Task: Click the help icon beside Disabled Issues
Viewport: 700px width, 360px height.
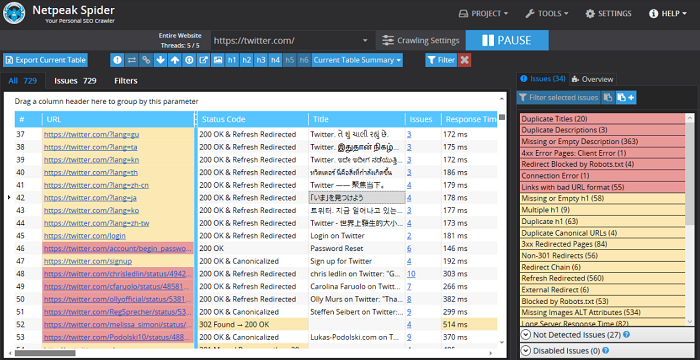Action: click(605, 350)
